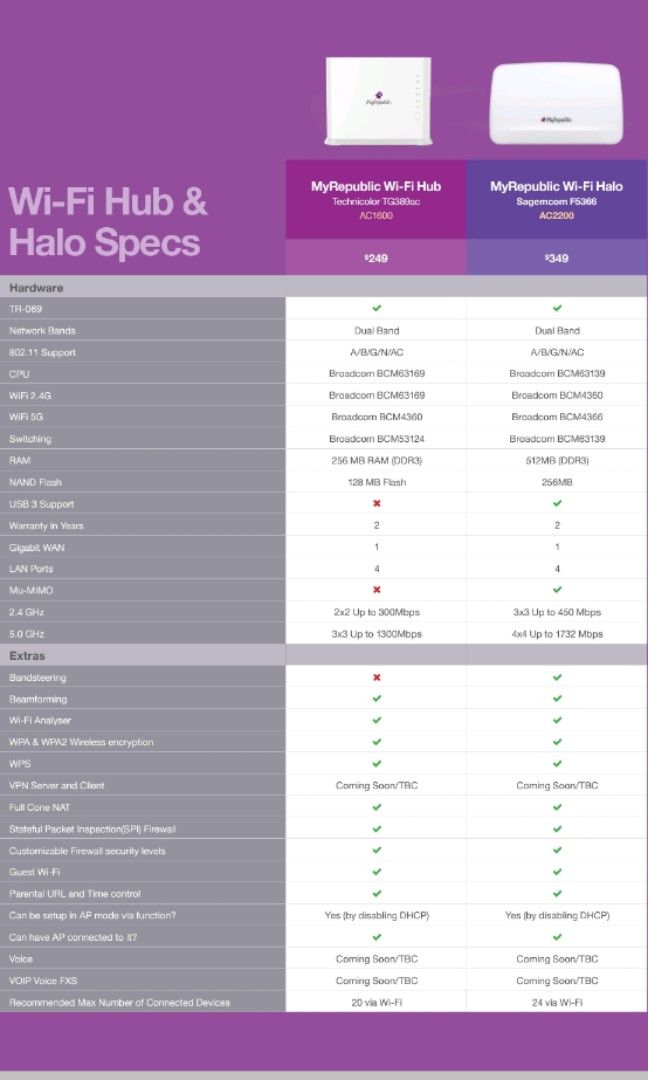
Task: Click the red cross in Bandsteering row
Action: pyautogui.click(x=376, y=677)
